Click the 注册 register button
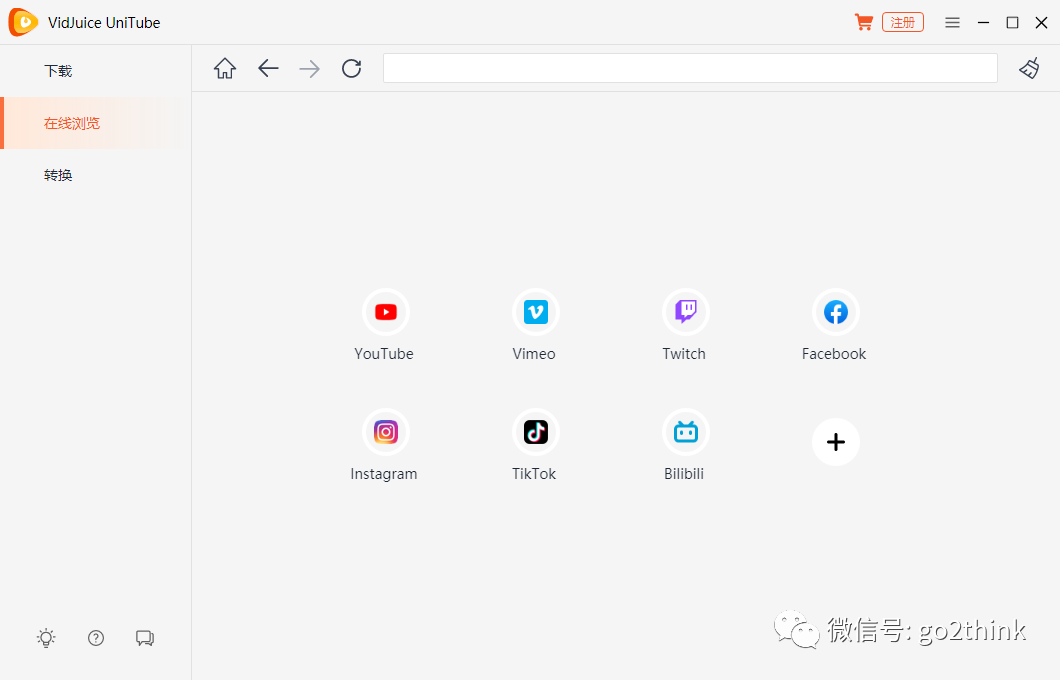Viewport: 1060px width, 680px height. click(902, 22)
